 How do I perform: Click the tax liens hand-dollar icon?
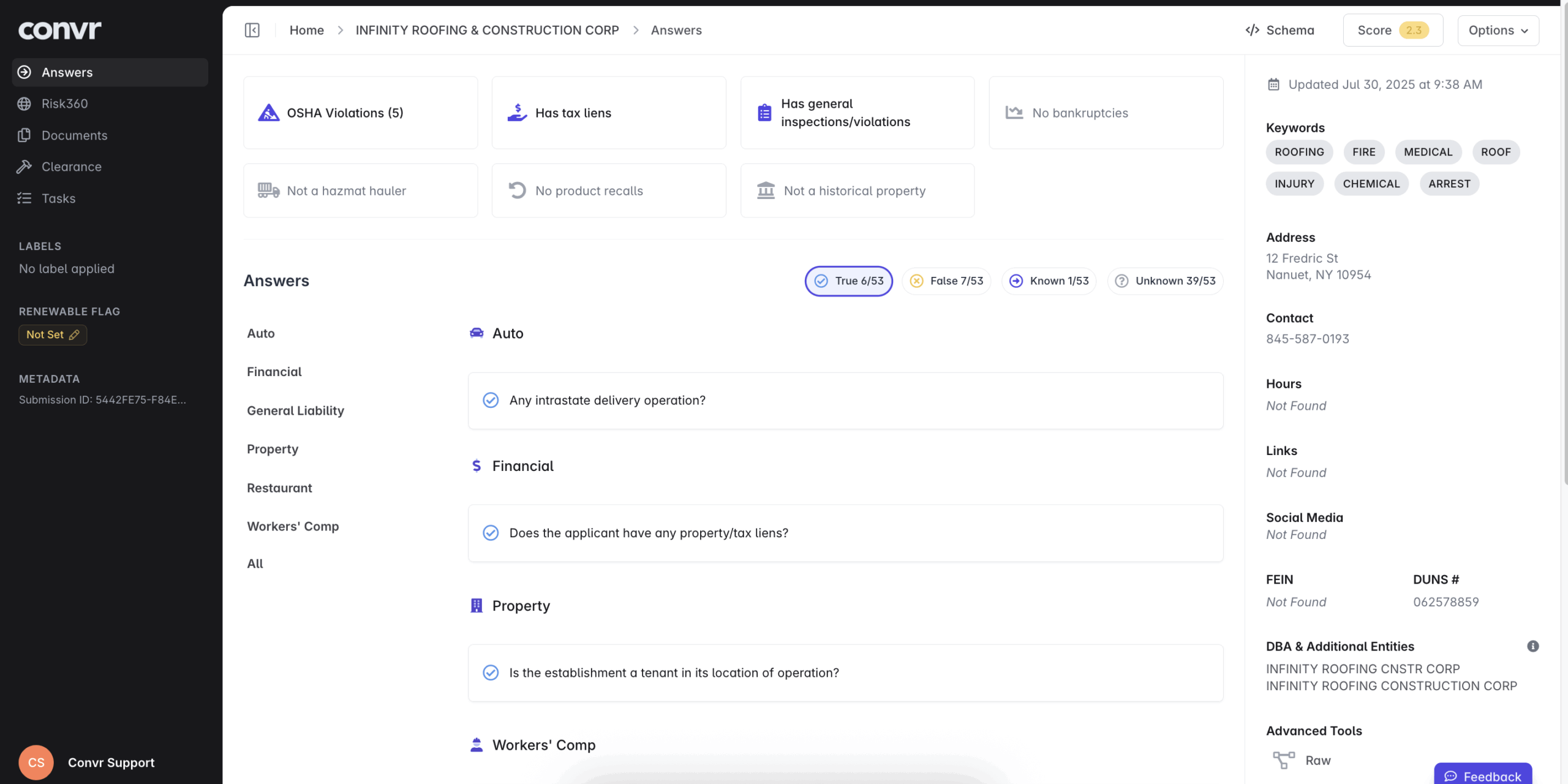[517, 113]
